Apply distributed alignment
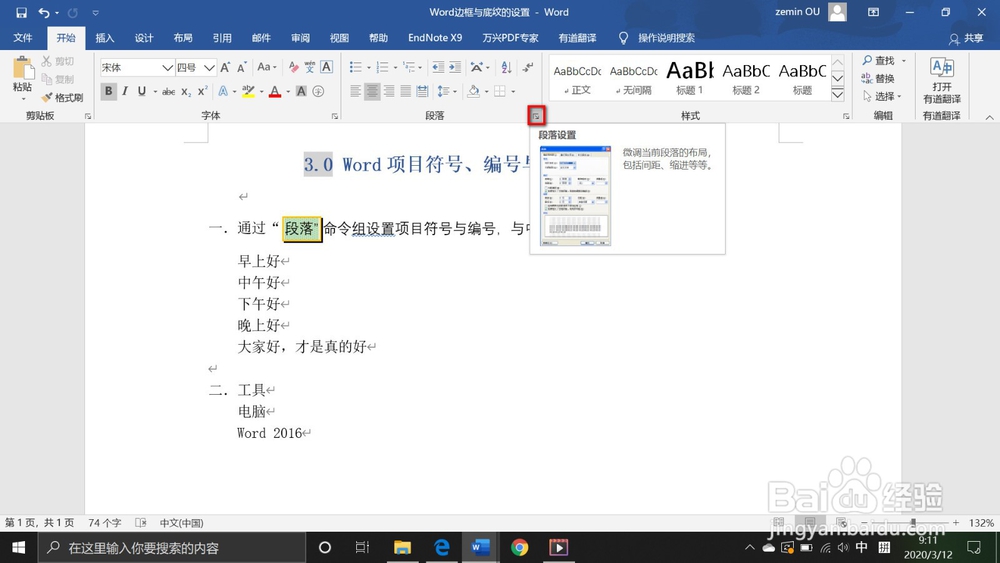Image resolution: width=1000 pixels, height=563 pixels. (422, 91)
